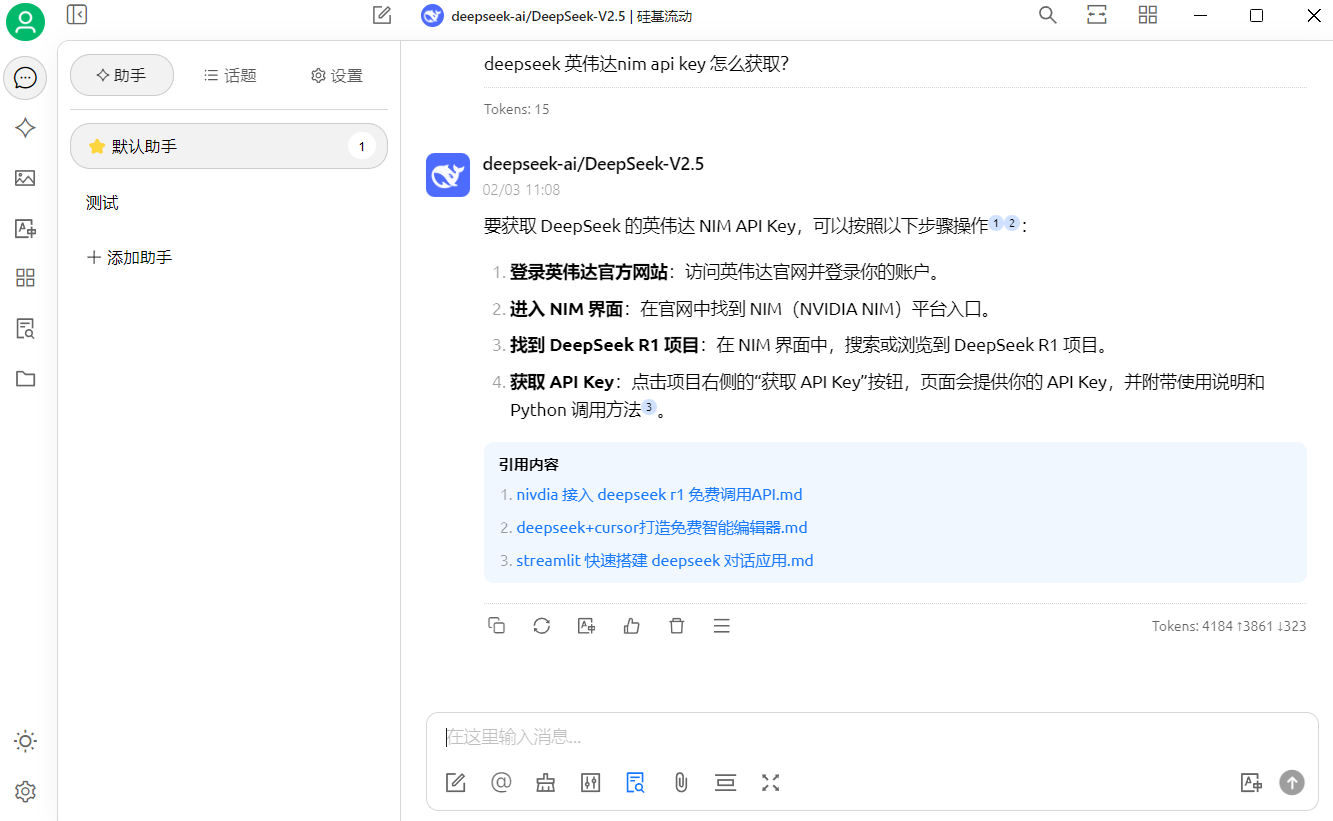Viewport: 1333px width, 821px height.
Task: Expand the input box fullscreen
Action: pyautogui.click(x=771, y=783)
